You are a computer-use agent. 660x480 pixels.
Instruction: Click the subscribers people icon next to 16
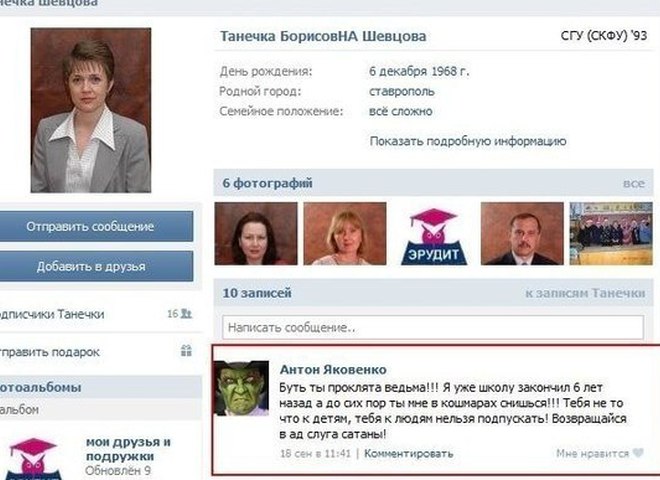[186, 314]
